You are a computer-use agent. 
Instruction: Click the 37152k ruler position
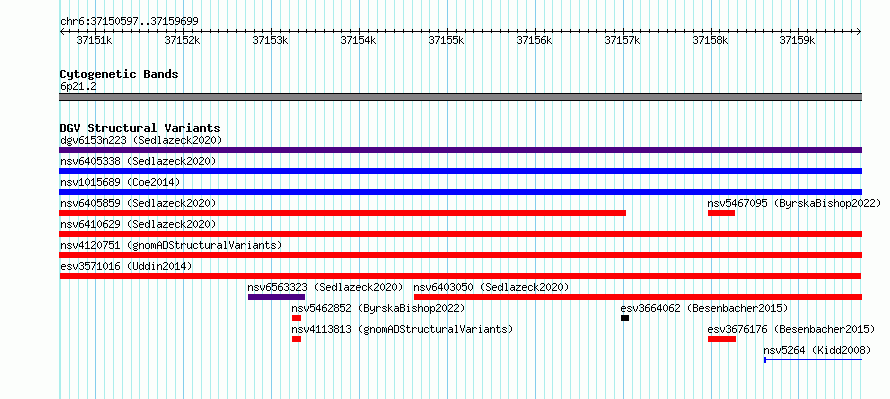tap(183, 40)
